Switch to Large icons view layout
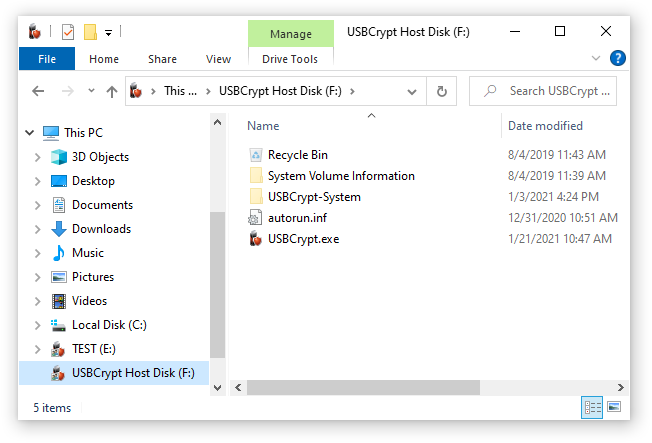 point(614,407)
